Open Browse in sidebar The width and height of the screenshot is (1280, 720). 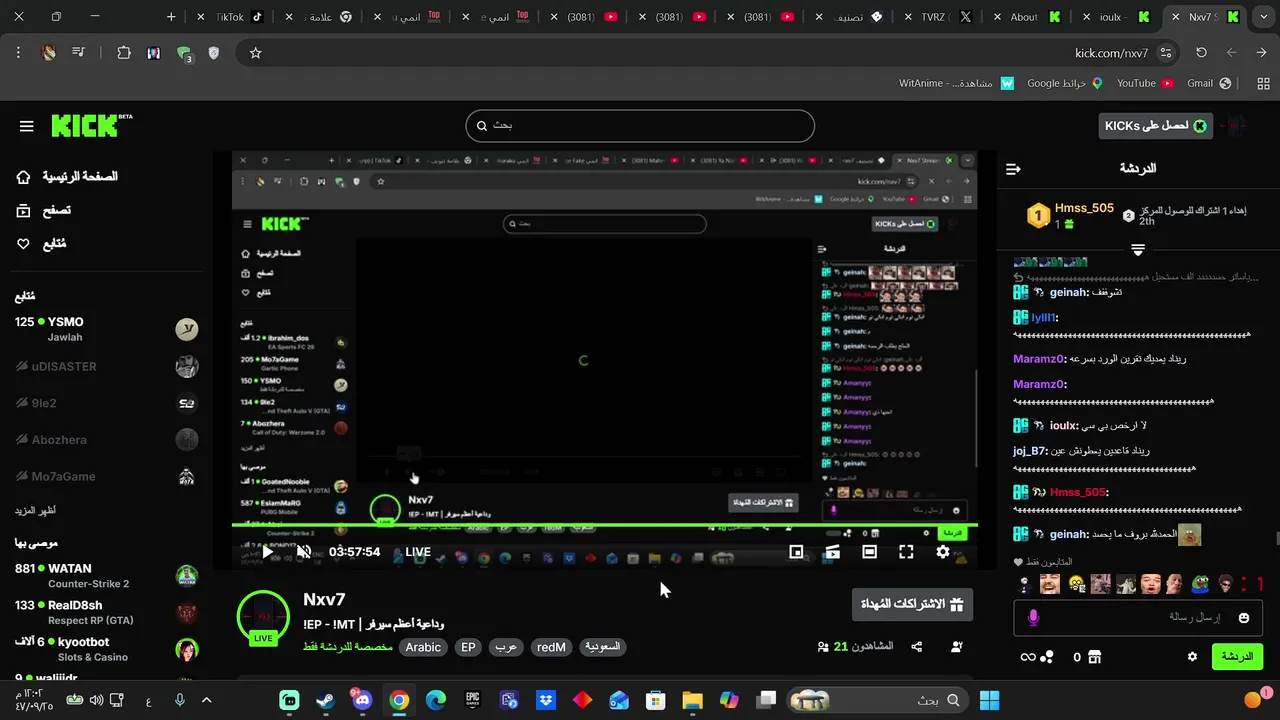tap(43, 210)
